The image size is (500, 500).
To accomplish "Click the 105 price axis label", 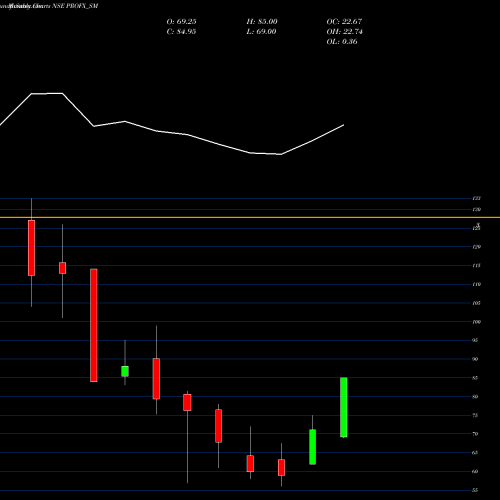I will click(x=476, y=303).
